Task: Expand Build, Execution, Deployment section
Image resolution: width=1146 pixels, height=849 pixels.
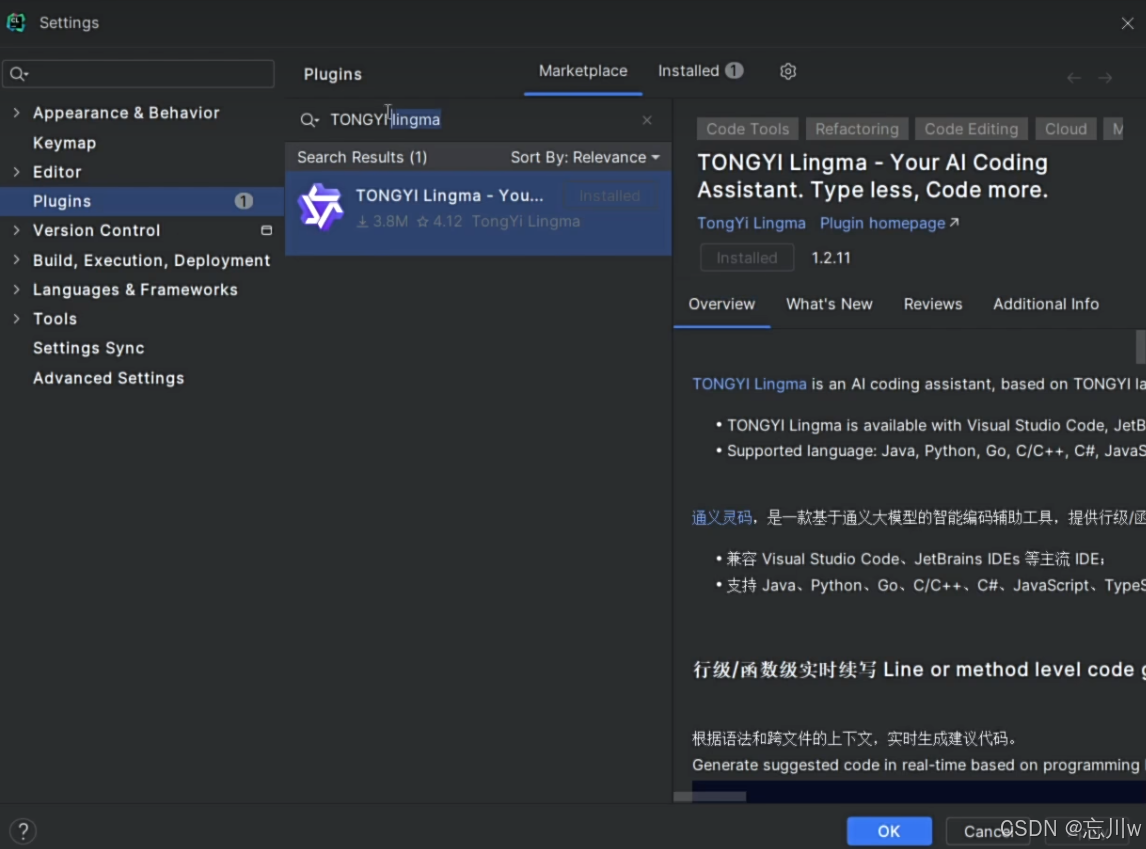Action: [16, 260]
